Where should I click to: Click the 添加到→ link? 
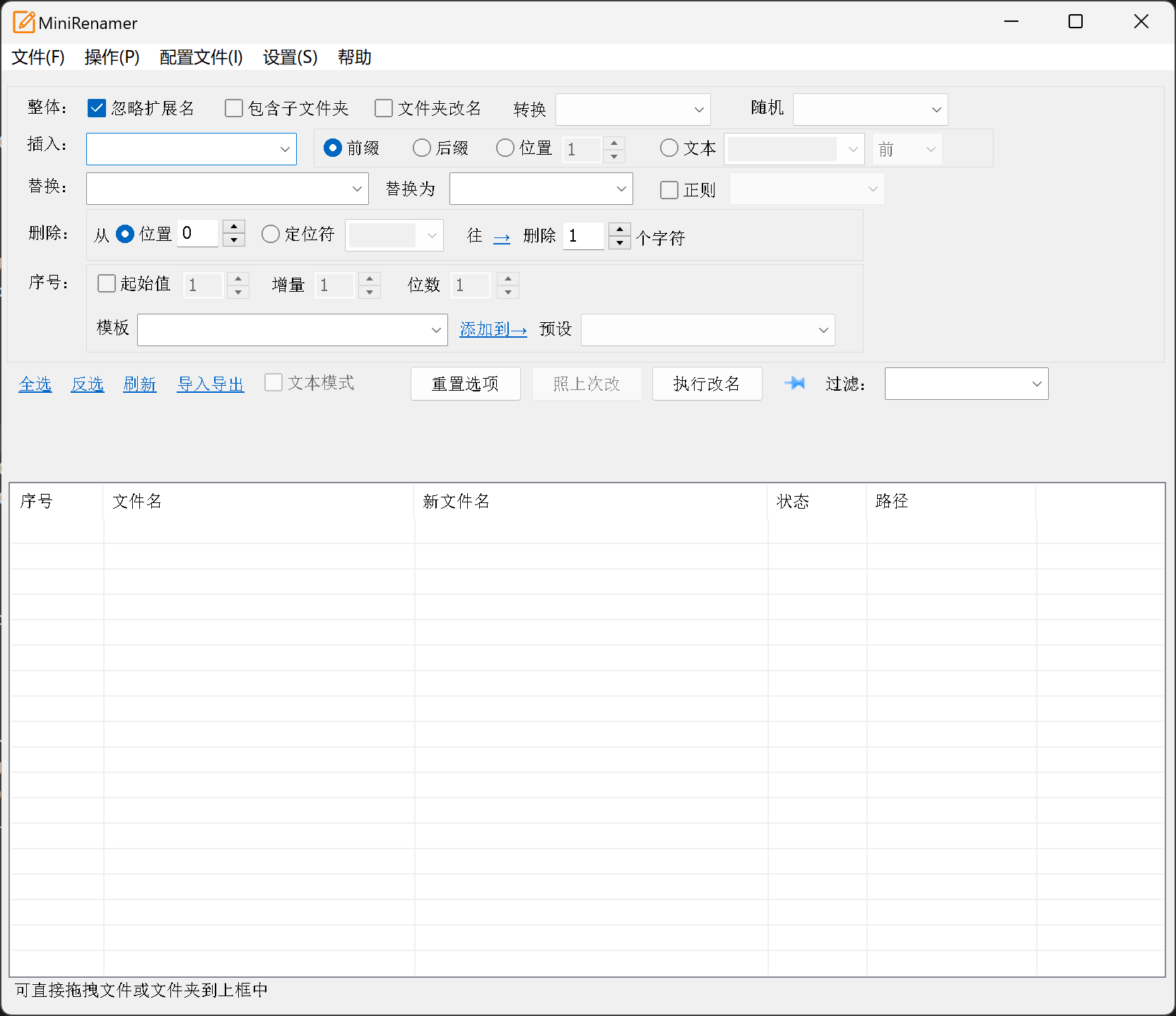tap(493, 329)
